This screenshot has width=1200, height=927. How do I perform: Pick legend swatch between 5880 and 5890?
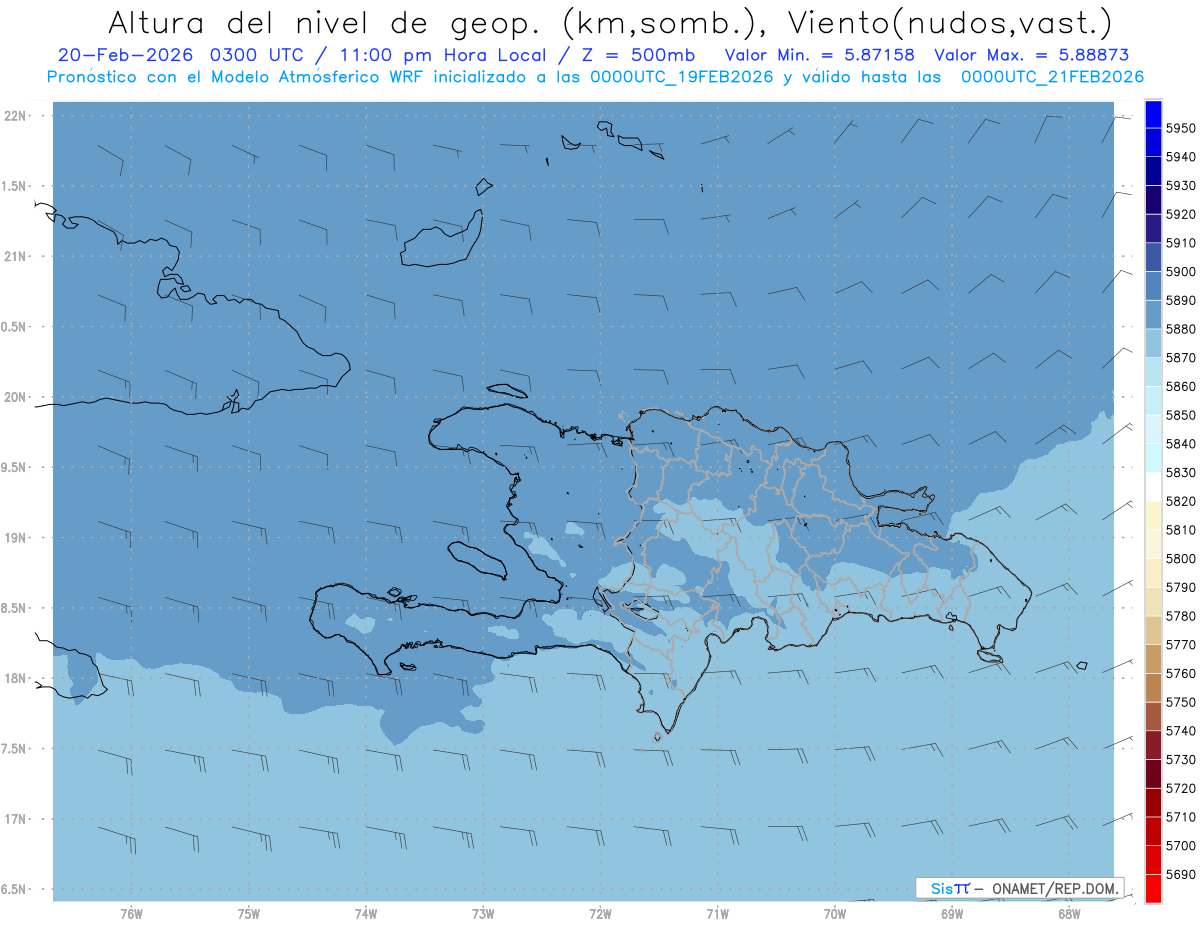tap(1153, 315)
